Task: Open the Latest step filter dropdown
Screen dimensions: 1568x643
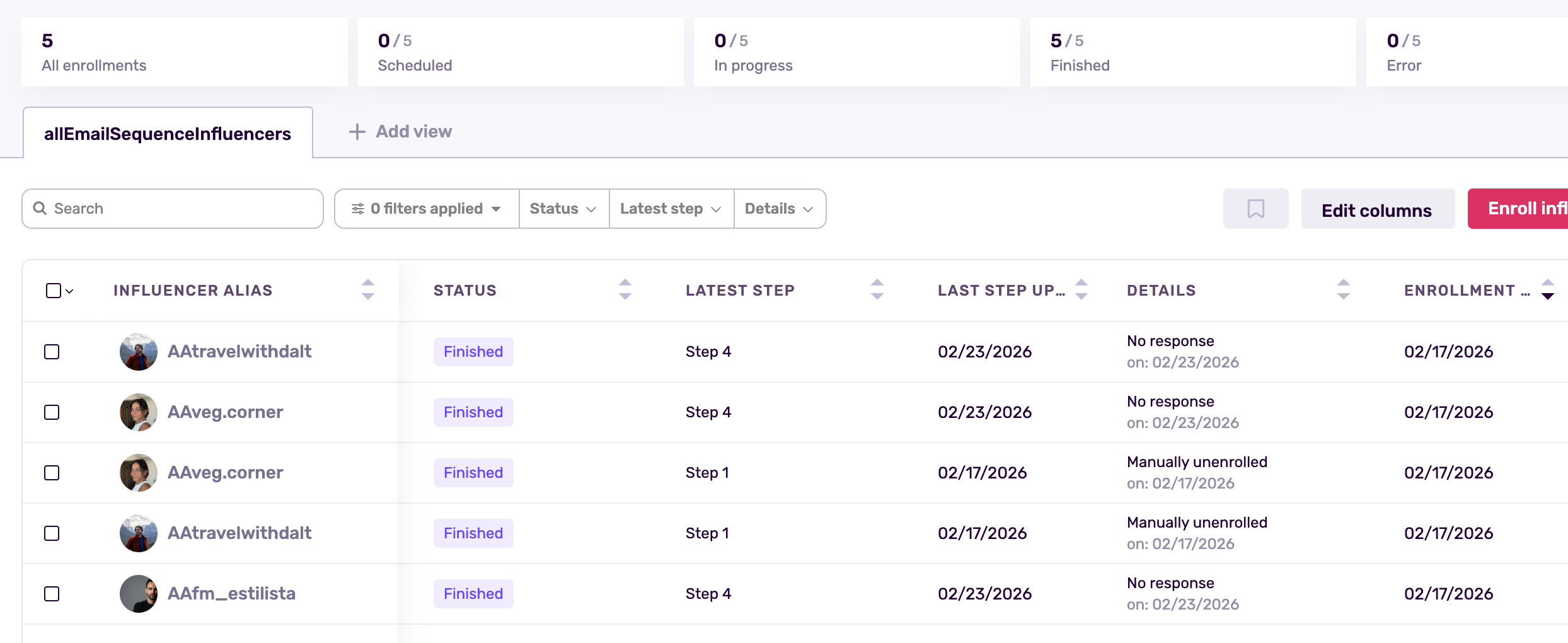Action: [670, 208]
